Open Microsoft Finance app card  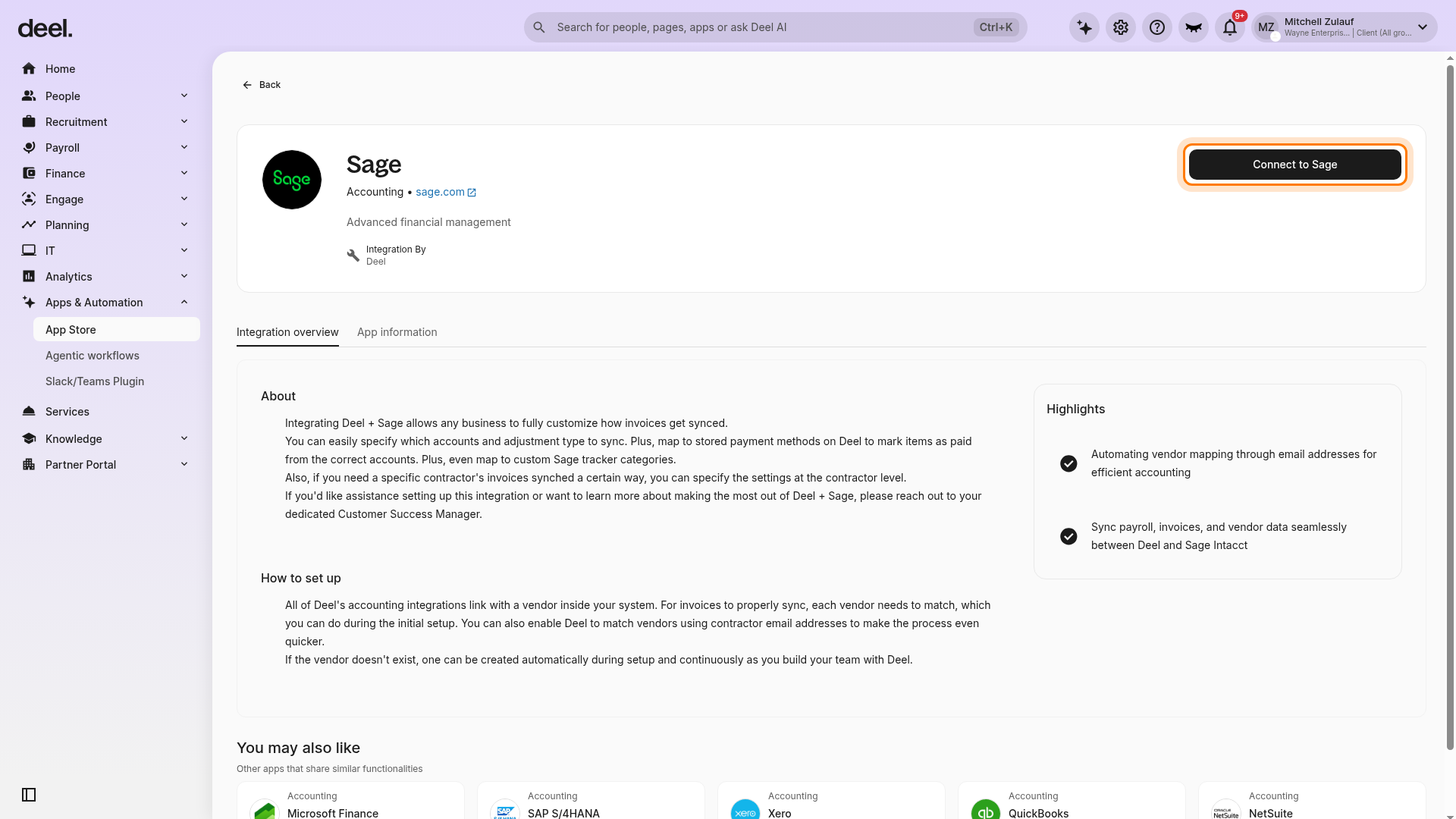coord(350,801)
